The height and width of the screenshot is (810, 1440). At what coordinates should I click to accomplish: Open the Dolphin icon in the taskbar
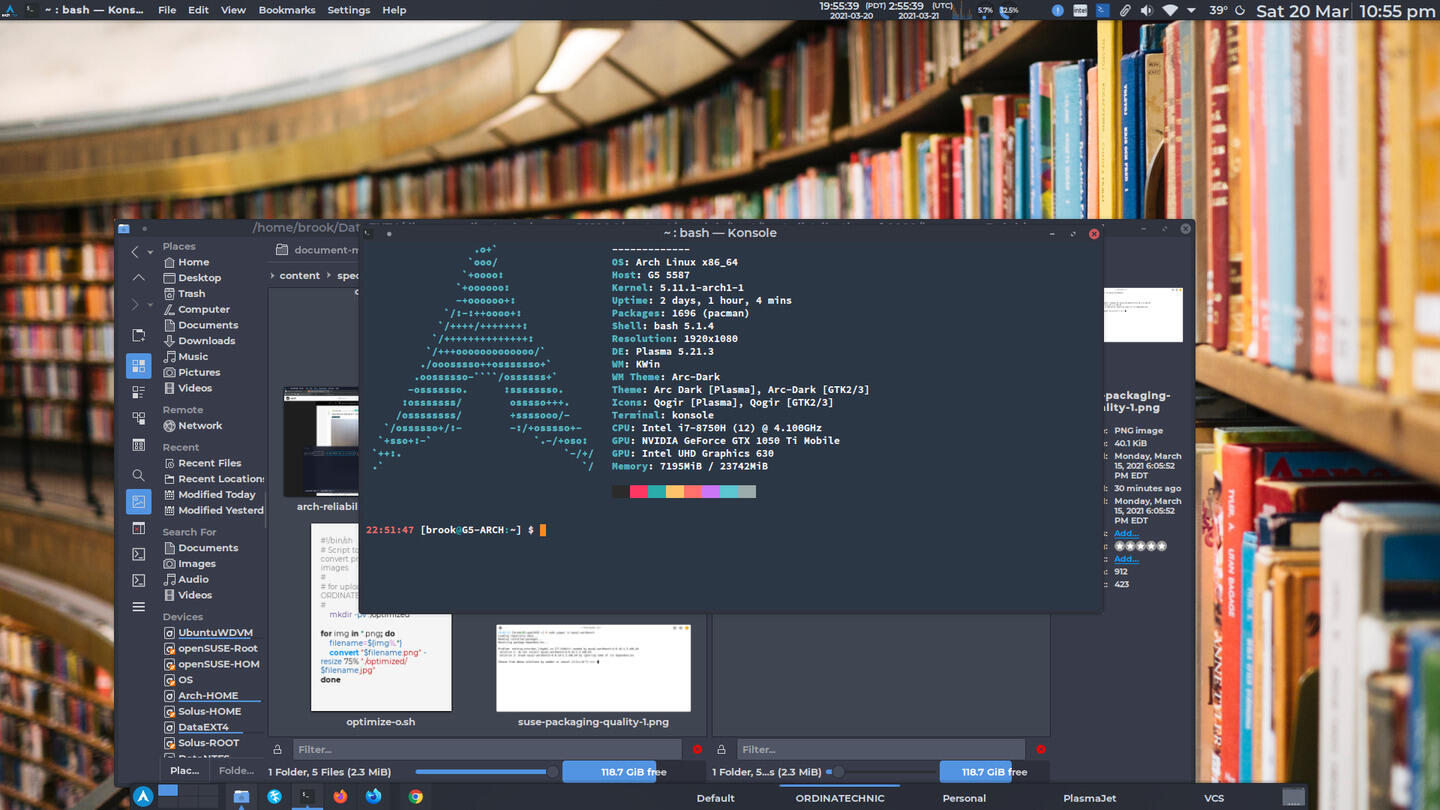[x=241, y=797]
